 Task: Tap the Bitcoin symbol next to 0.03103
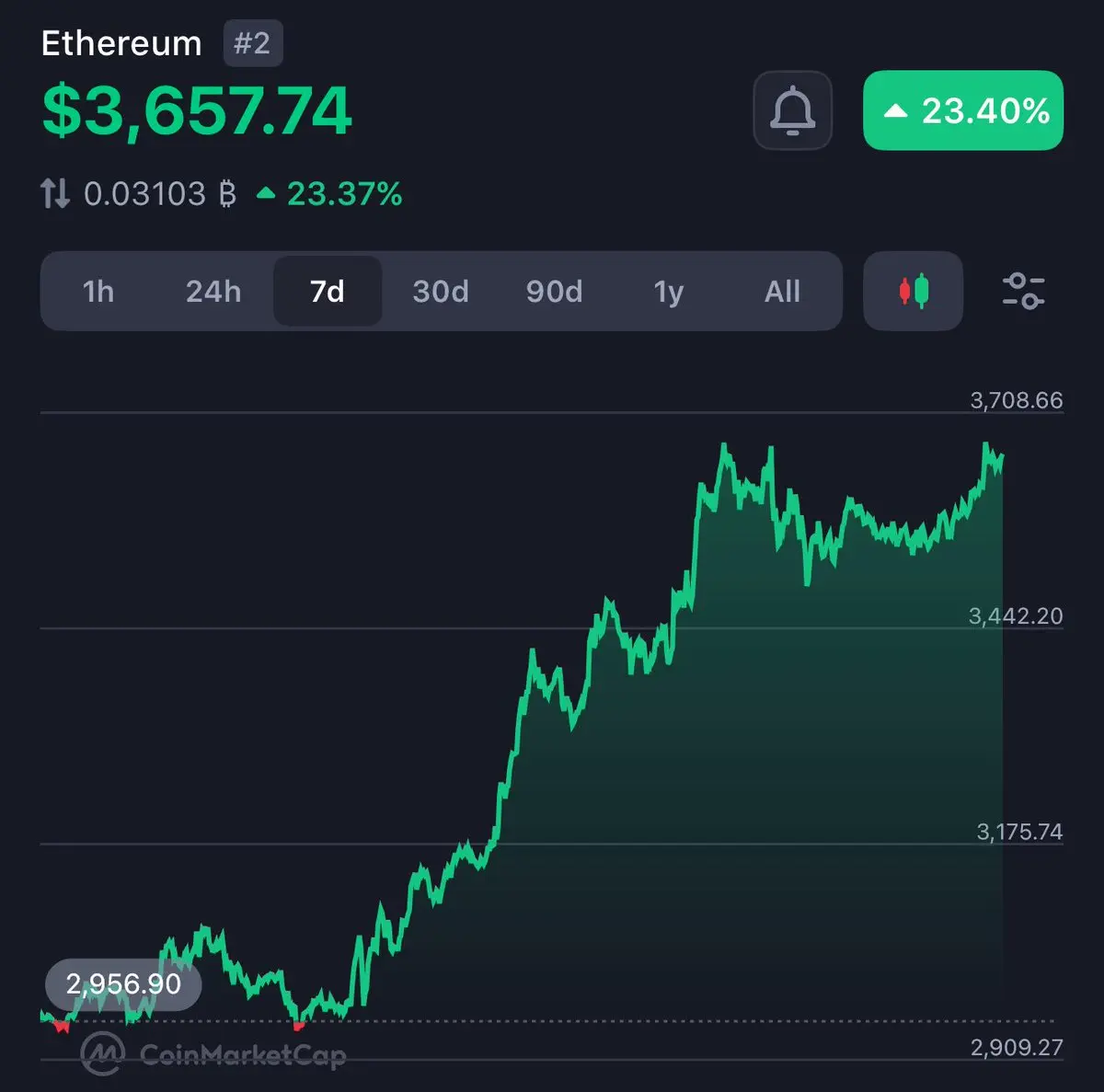click(227, 194)
